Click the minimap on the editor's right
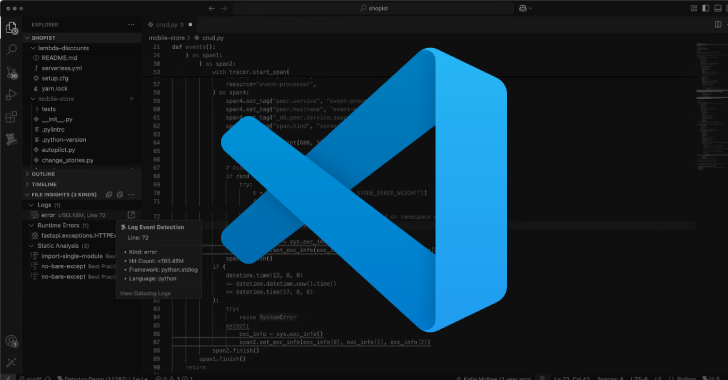728x380 pixels. pos(711,107)
